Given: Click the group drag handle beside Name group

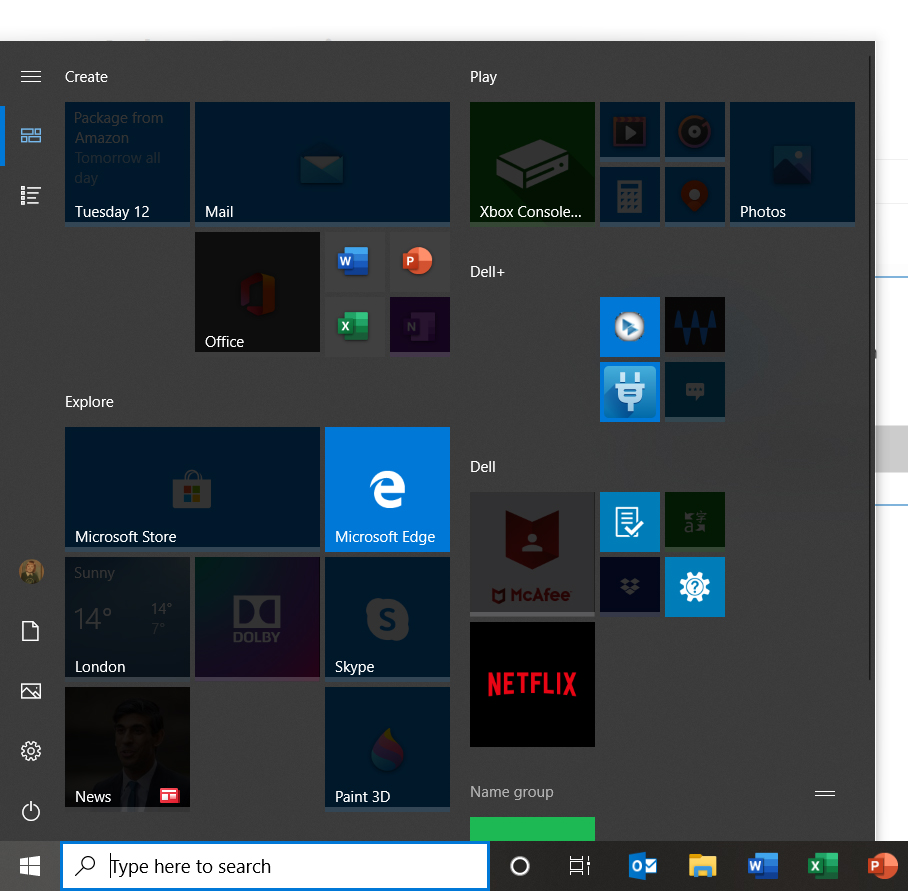Looking at the screenshot, I should click(825, 793).
